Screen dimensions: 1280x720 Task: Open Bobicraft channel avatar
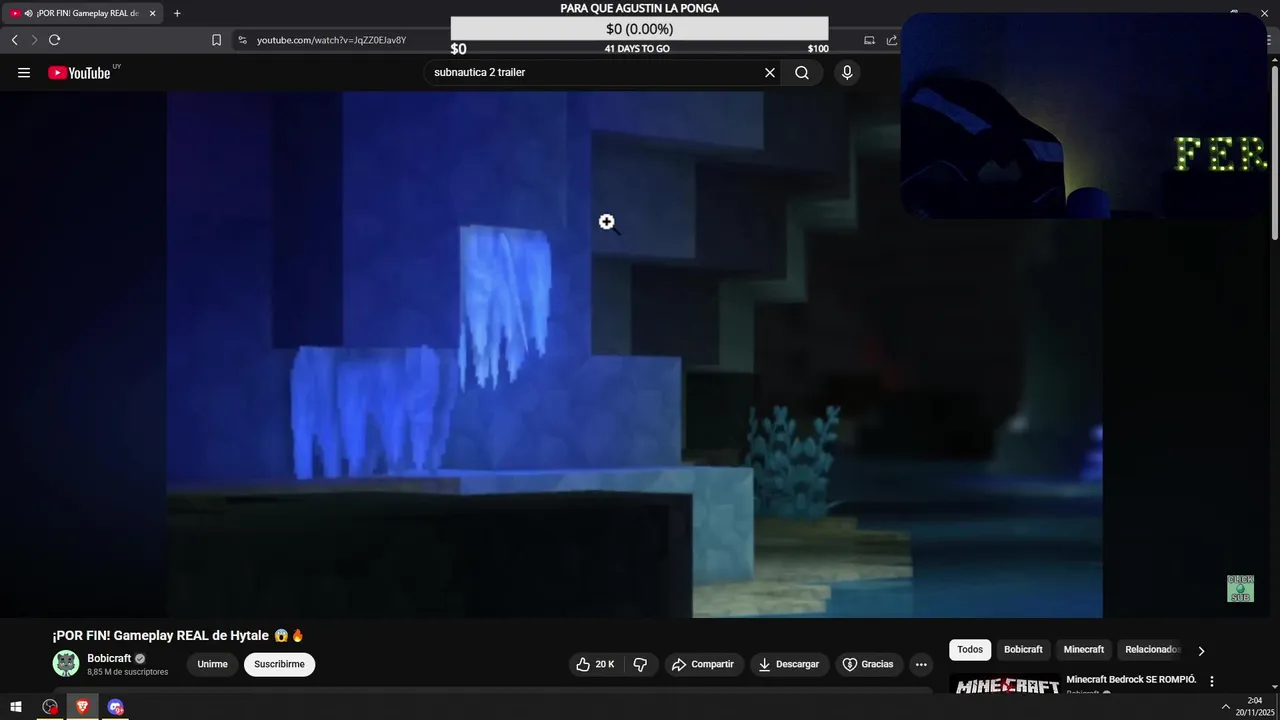pyautogui.click(x=66, y=663)
